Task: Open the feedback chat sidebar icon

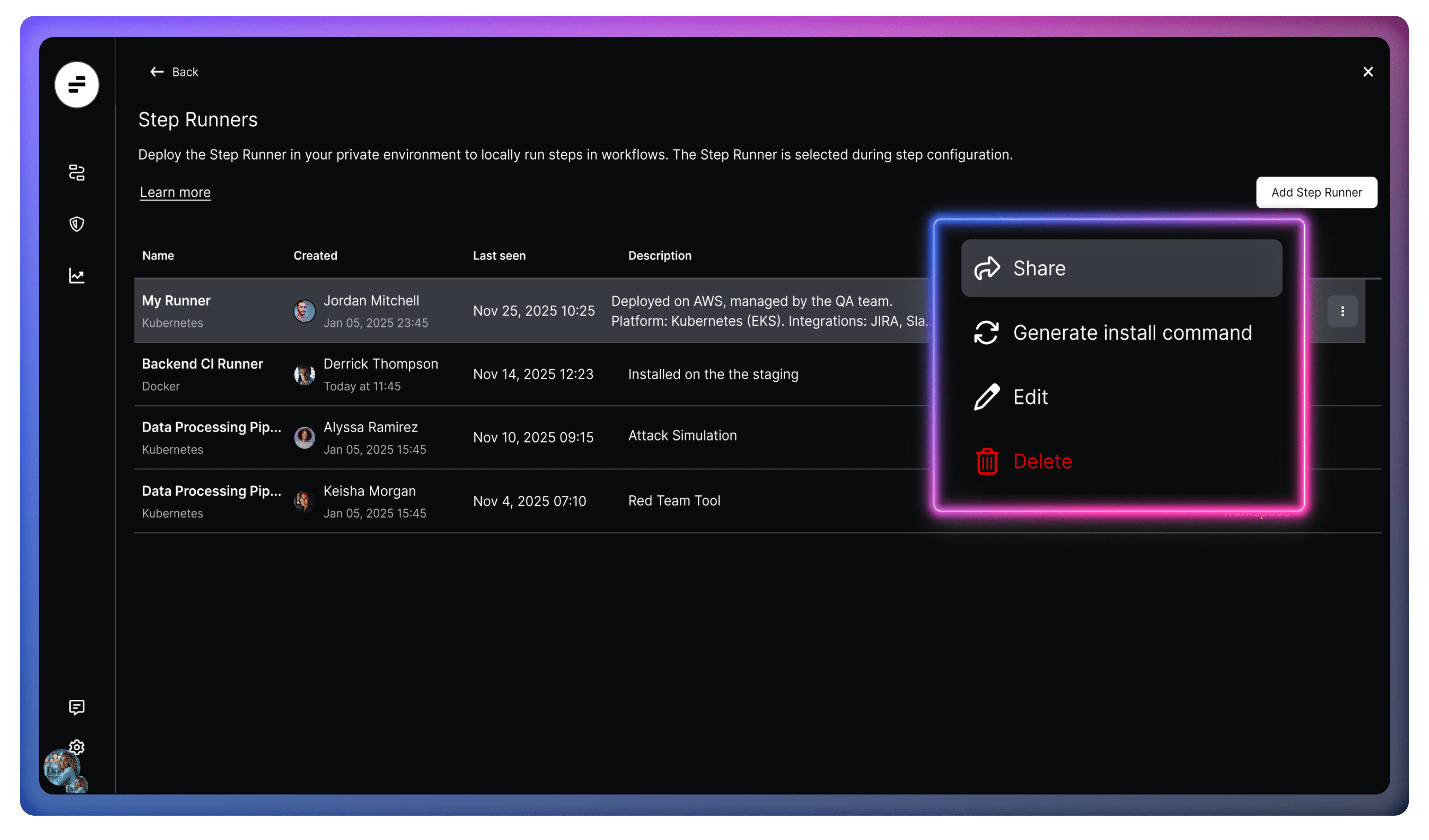Action: (77, 707)
